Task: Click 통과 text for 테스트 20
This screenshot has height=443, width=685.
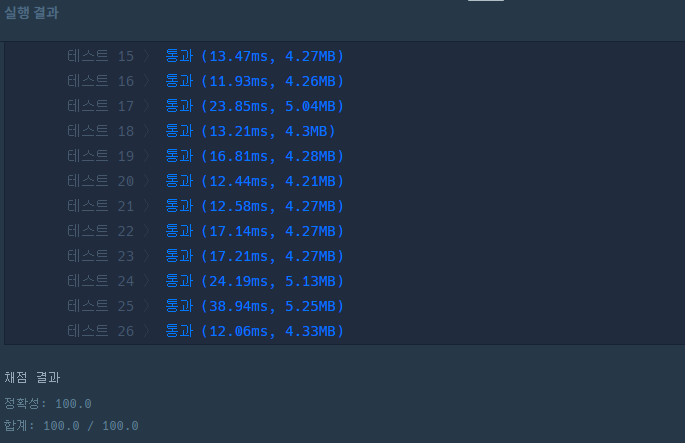Action: (x=179, y=181)
